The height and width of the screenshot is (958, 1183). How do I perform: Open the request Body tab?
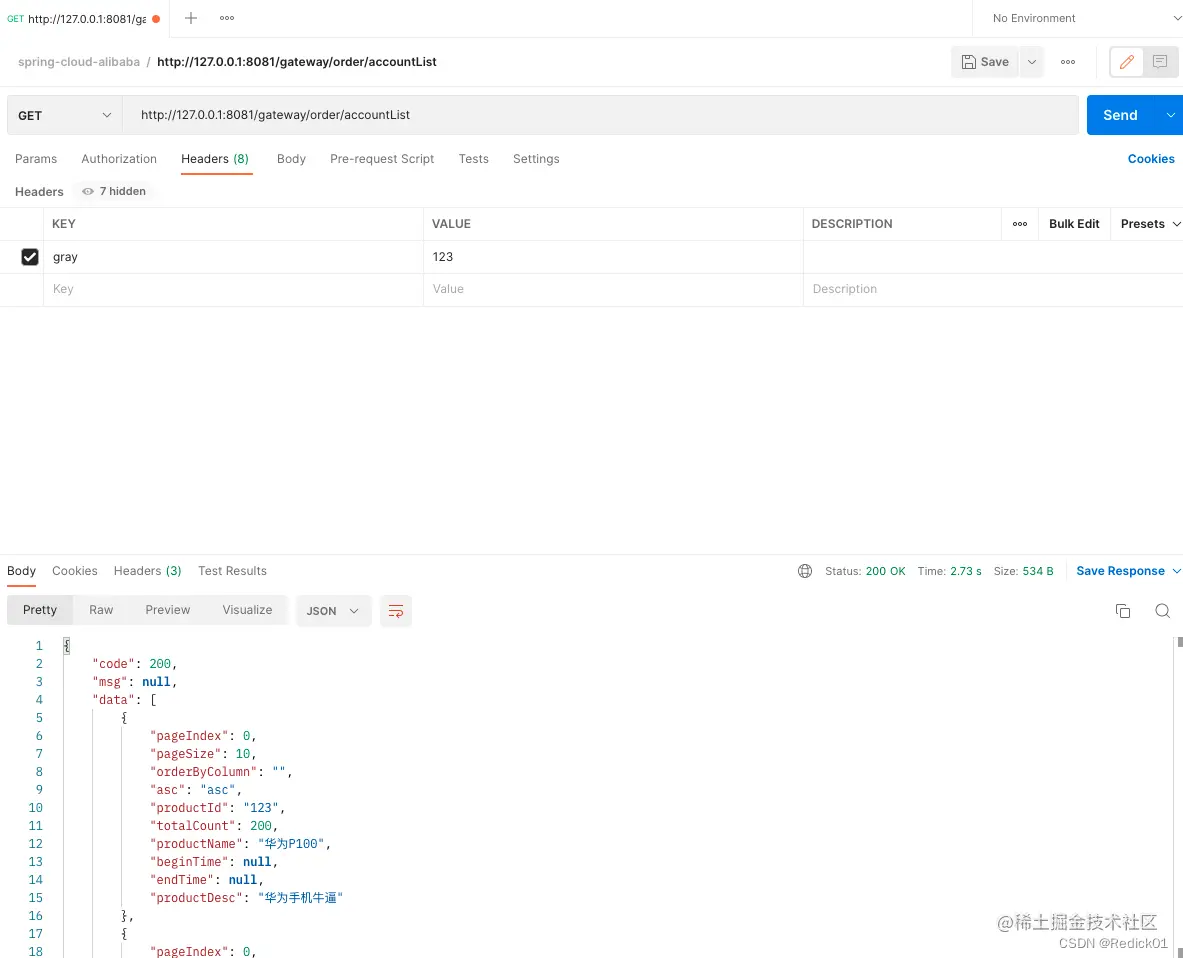(291, 159)
